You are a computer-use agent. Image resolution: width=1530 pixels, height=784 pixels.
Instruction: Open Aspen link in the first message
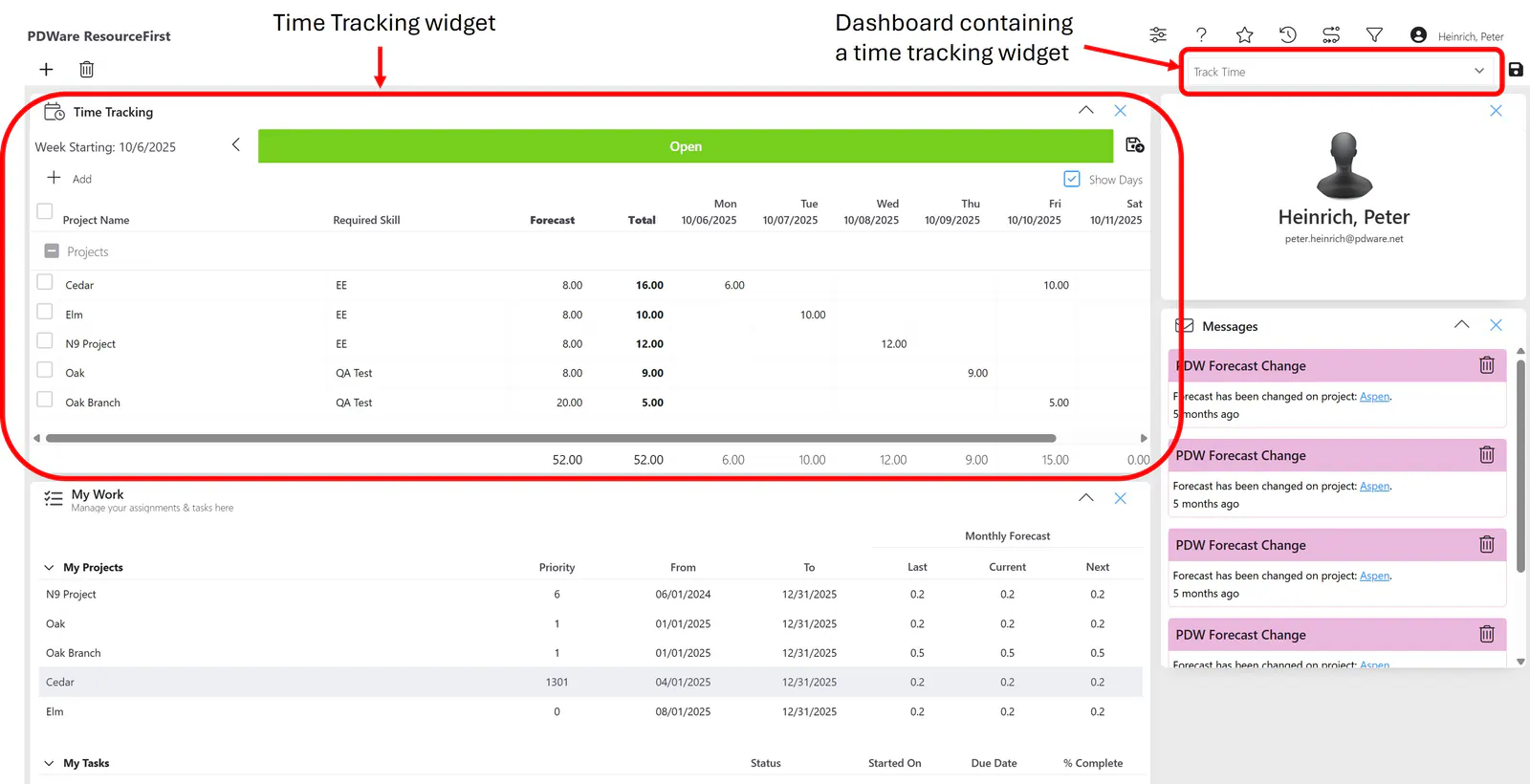pyautogui.click(x=1374, y=397)
